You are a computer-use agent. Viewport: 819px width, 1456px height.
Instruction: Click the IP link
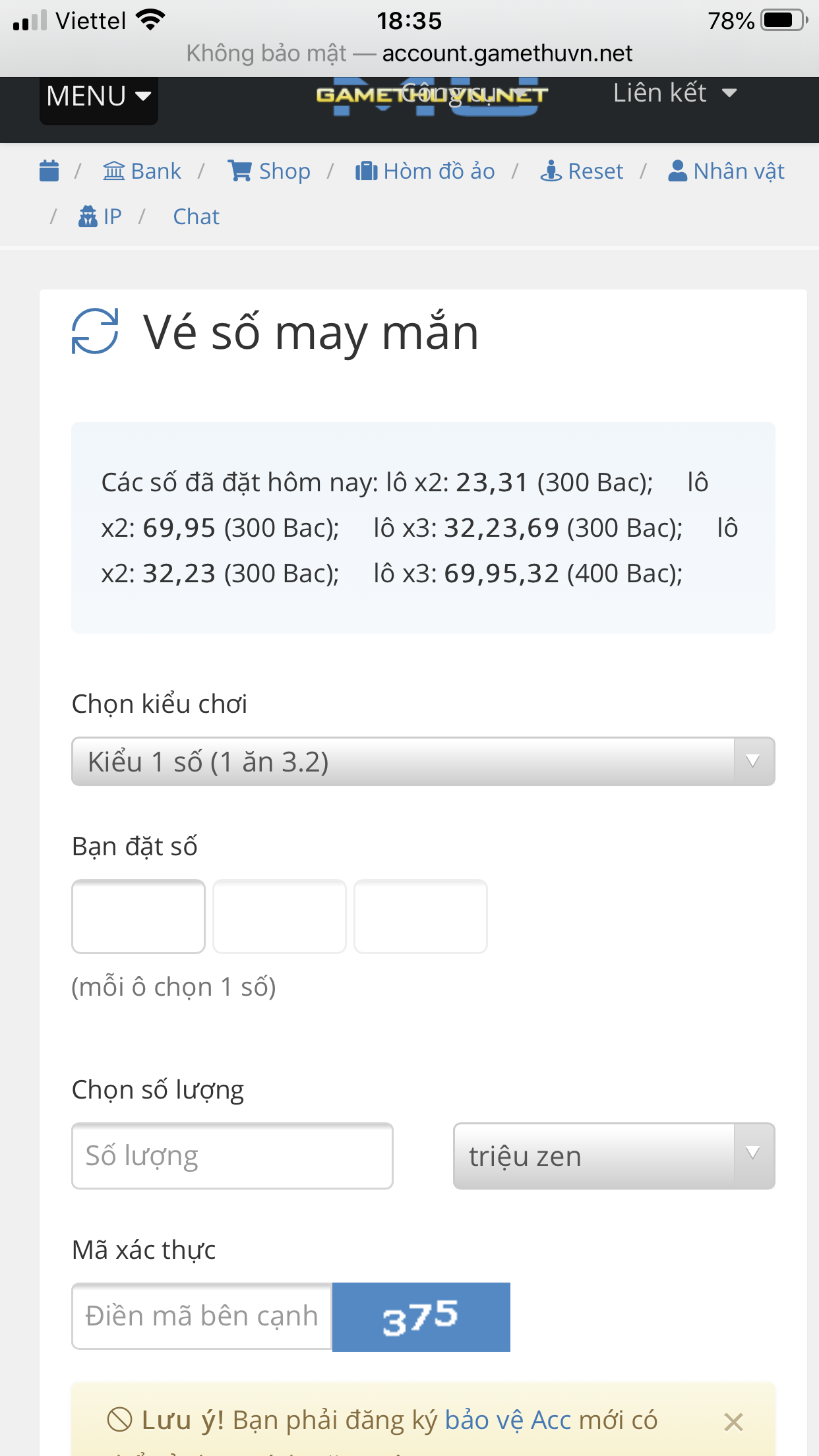pyautogui.click(x=100, y=216)
